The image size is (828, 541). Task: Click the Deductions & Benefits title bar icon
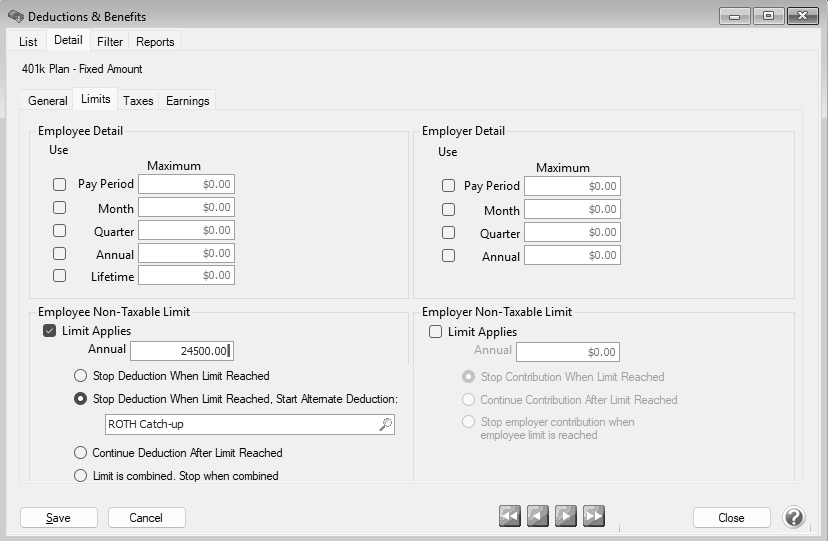coord(15,17)
